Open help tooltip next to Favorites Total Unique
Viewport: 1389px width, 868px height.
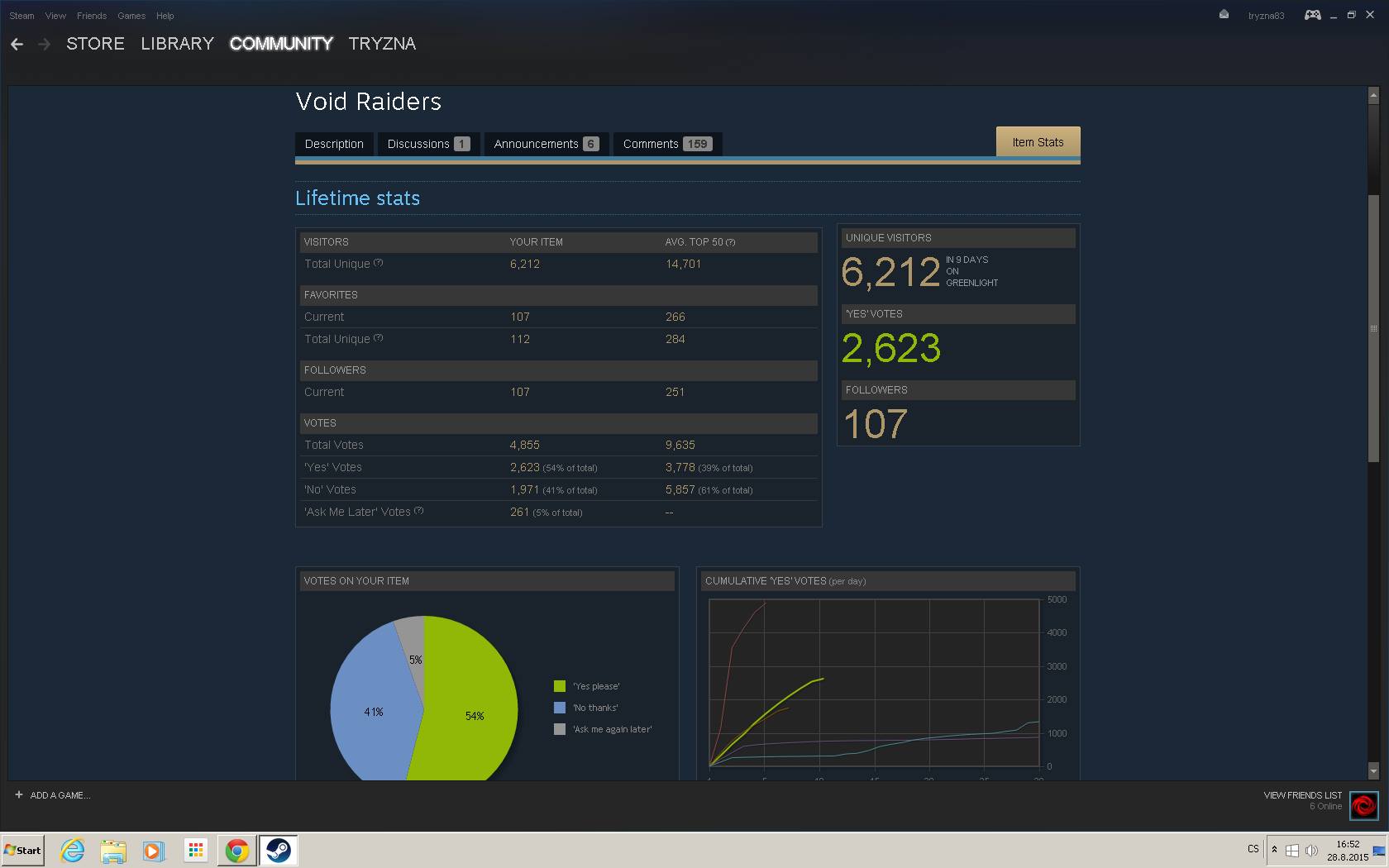tap(379, 338)
